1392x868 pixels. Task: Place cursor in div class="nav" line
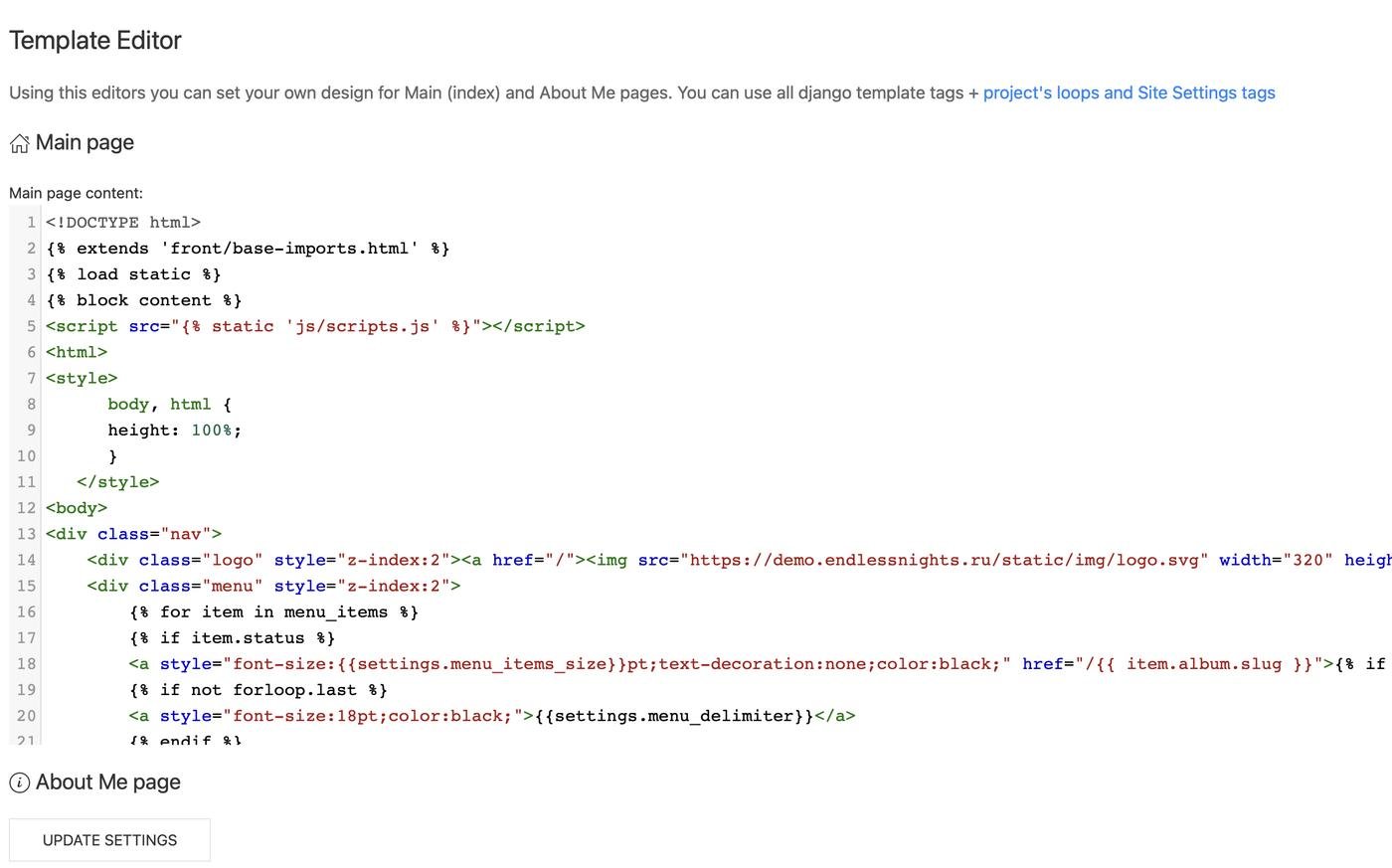pyautogui.click(x=134, y=534)
